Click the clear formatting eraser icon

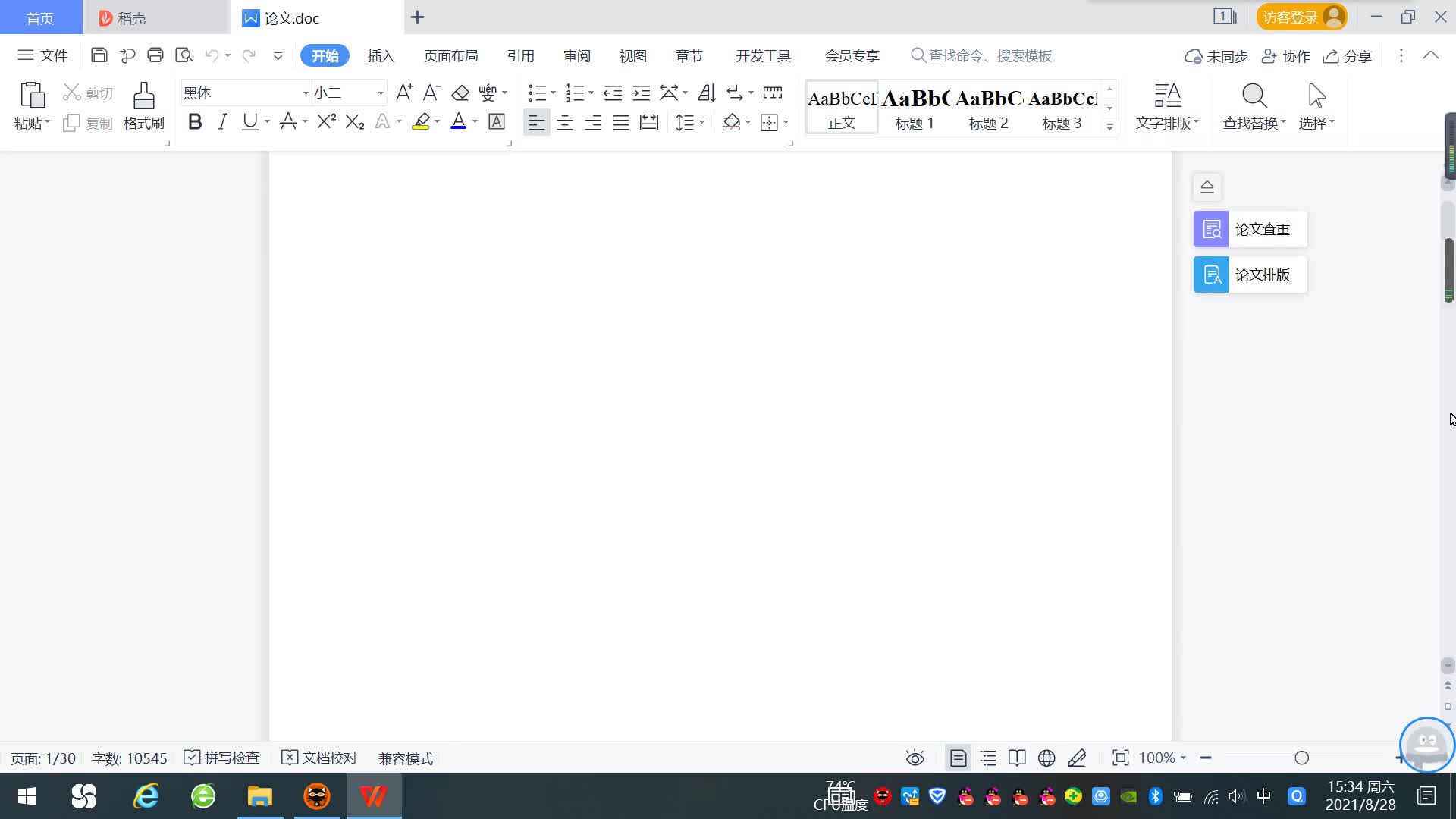(x=460, y=93)
